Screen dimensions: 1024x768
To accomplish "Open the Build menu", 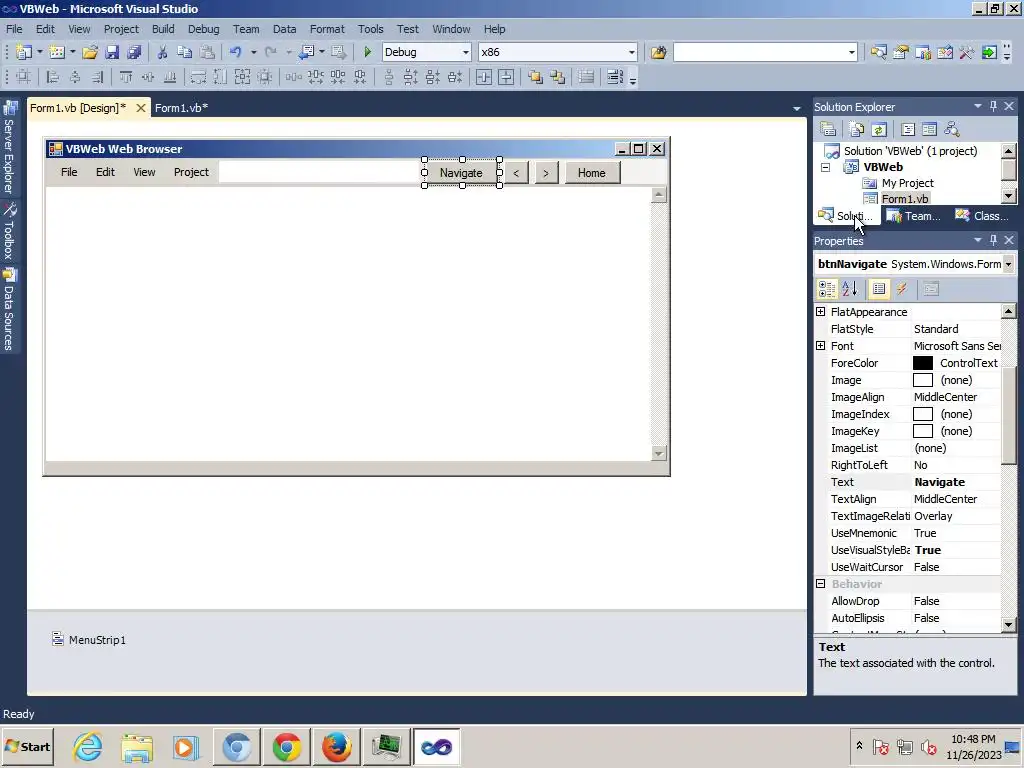I will [x=163, y=29].
